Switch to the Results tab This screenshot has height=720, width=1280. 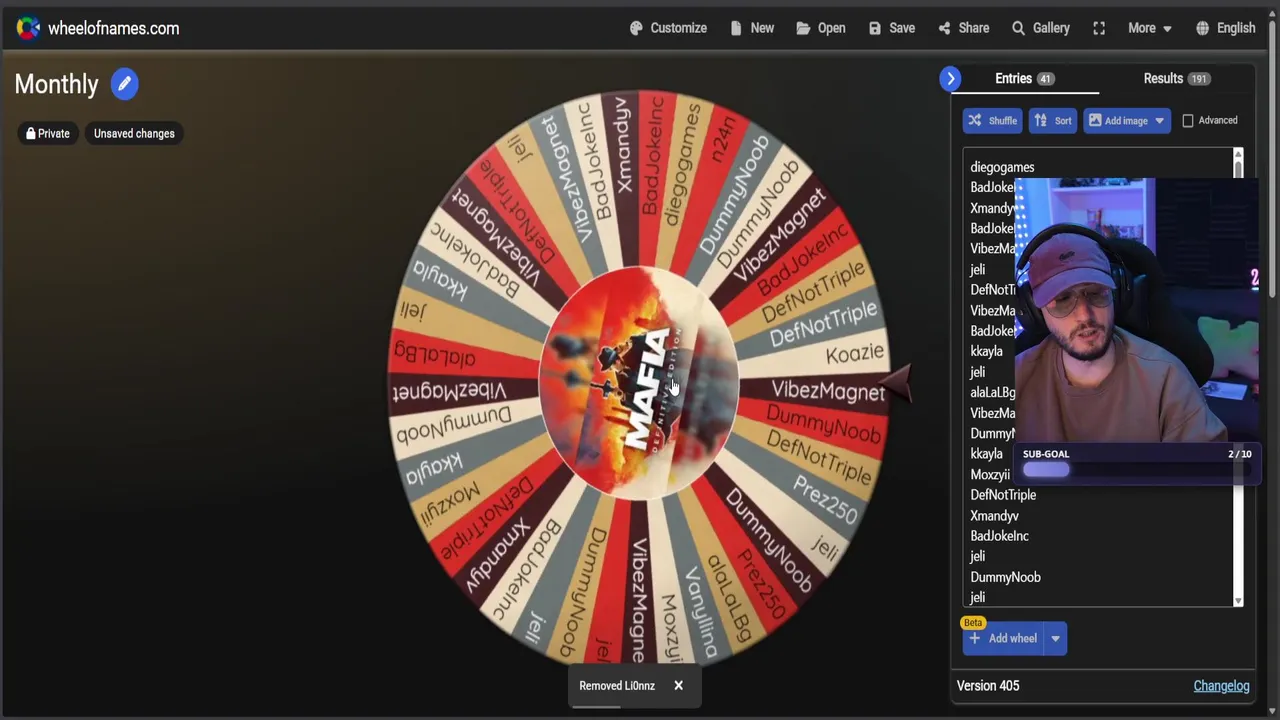(x=1176, y=78)
